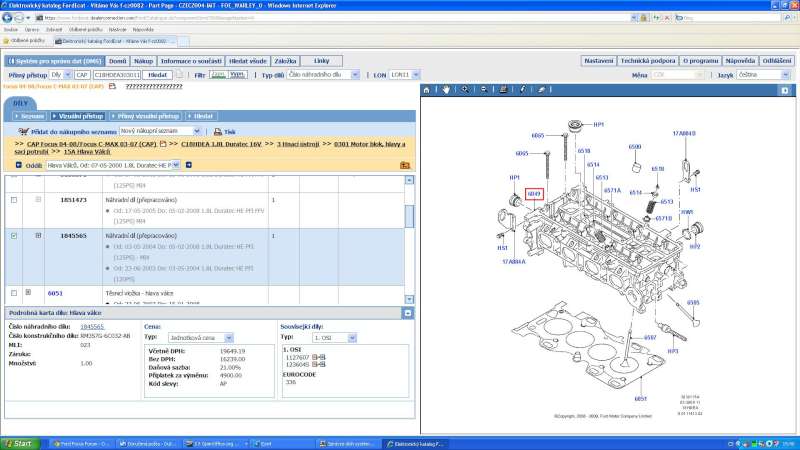
Task: Open the Nový nákupní seznam dropdown
Action: (196, 131)
